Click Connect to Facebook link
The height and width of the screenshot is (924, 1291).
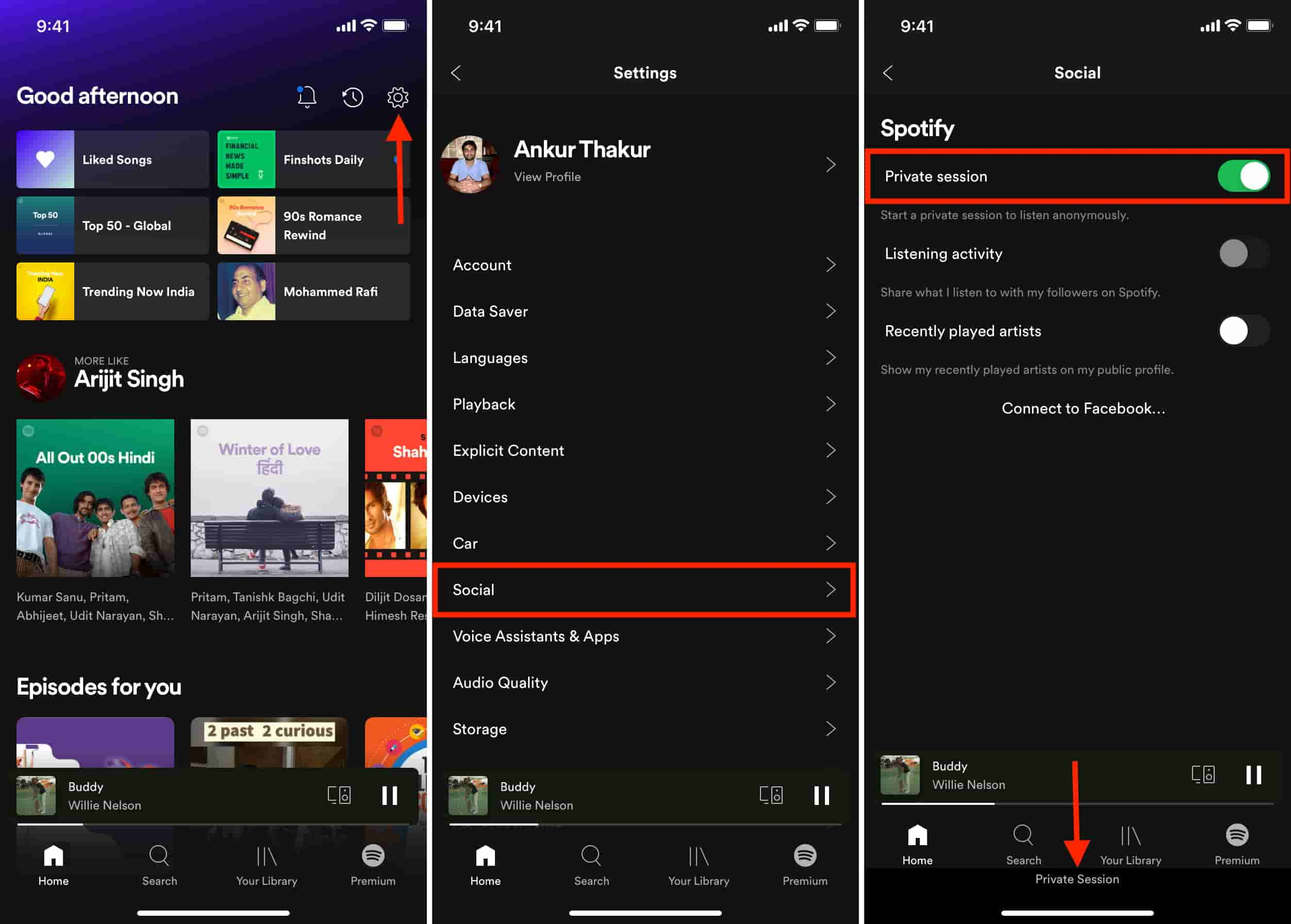pos(1082,408)
